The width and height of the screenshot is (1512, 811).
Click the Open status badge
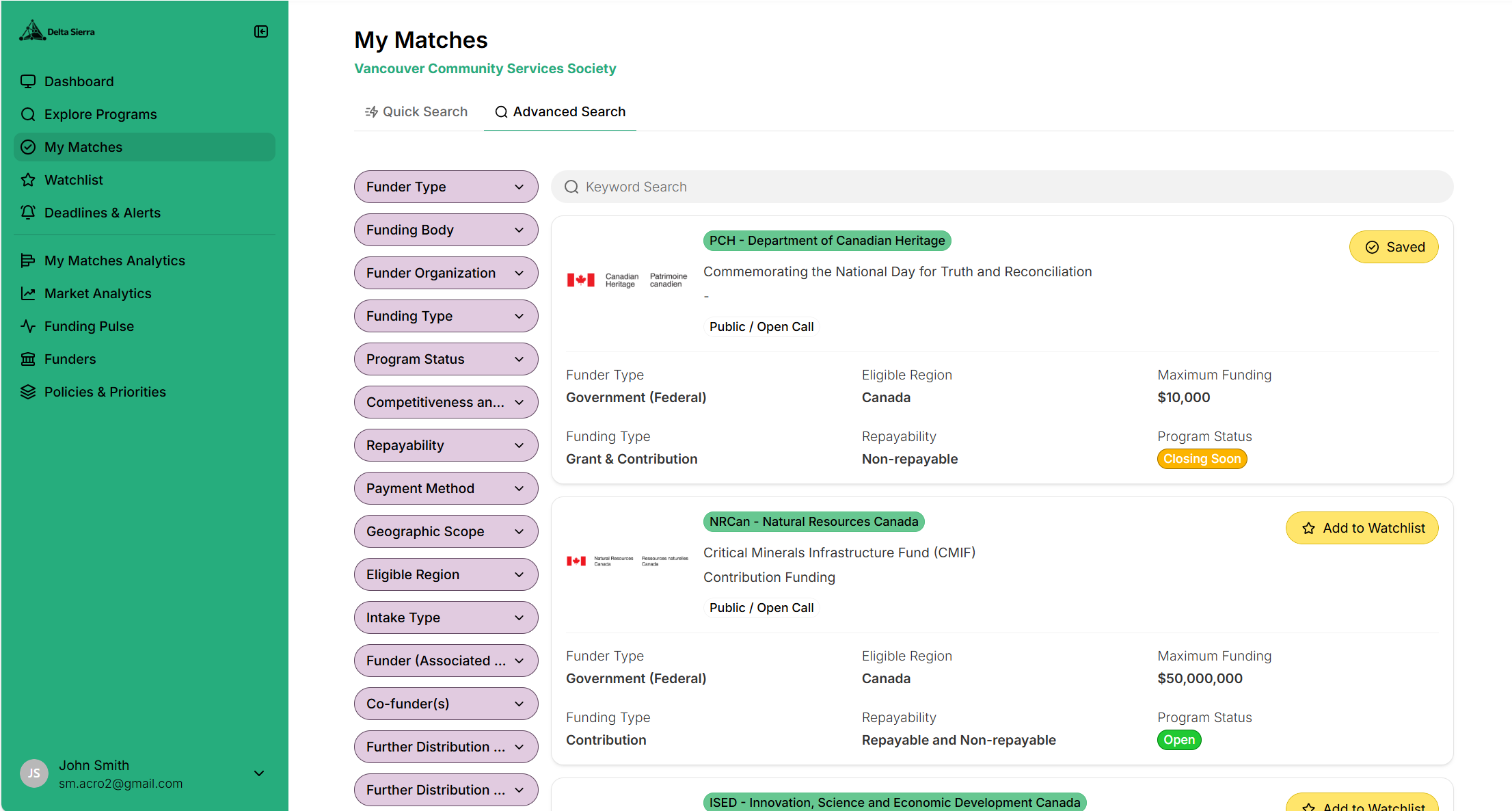1179,740
